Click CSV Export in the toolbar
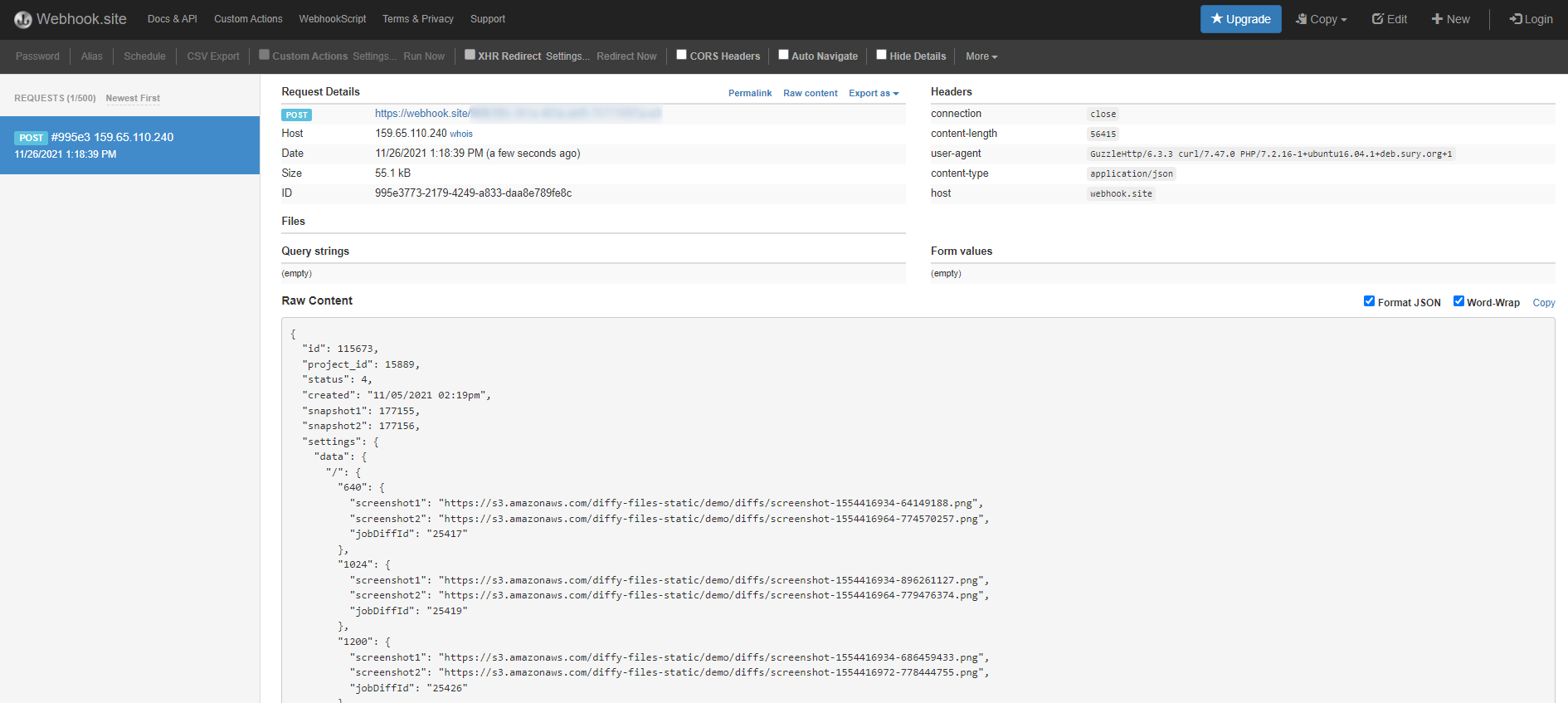The height and width of the screenshot is (703, 1568). click(213, 56)
